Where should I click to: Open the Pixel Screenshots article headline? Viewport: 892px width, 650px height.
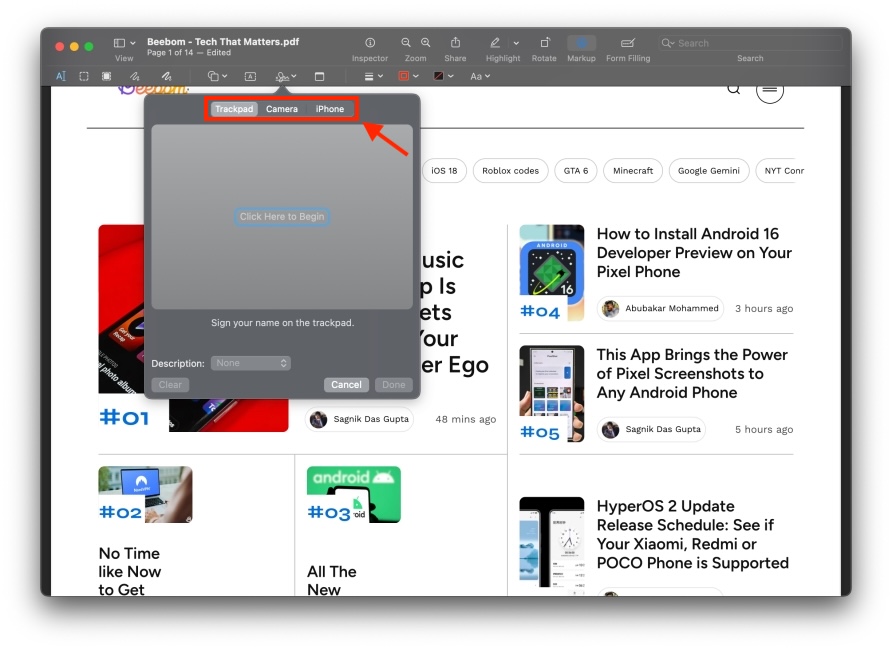(x=692, y=374)
